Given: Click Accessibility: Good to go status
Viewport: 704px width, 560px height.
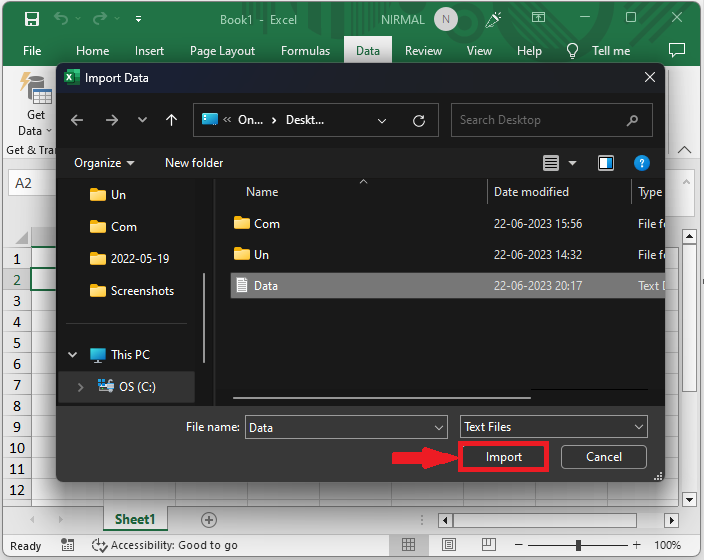Looking at the screenshot, I should point(165,545).
